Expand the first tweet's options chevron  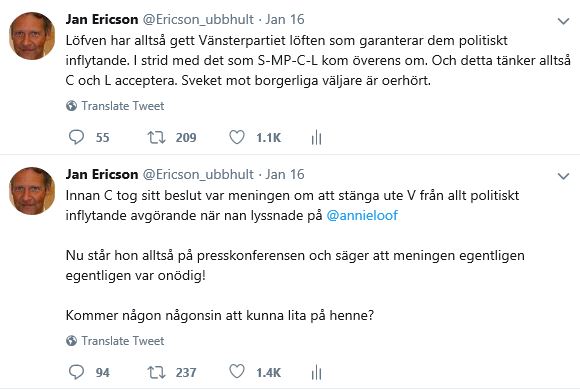[563, 21]
